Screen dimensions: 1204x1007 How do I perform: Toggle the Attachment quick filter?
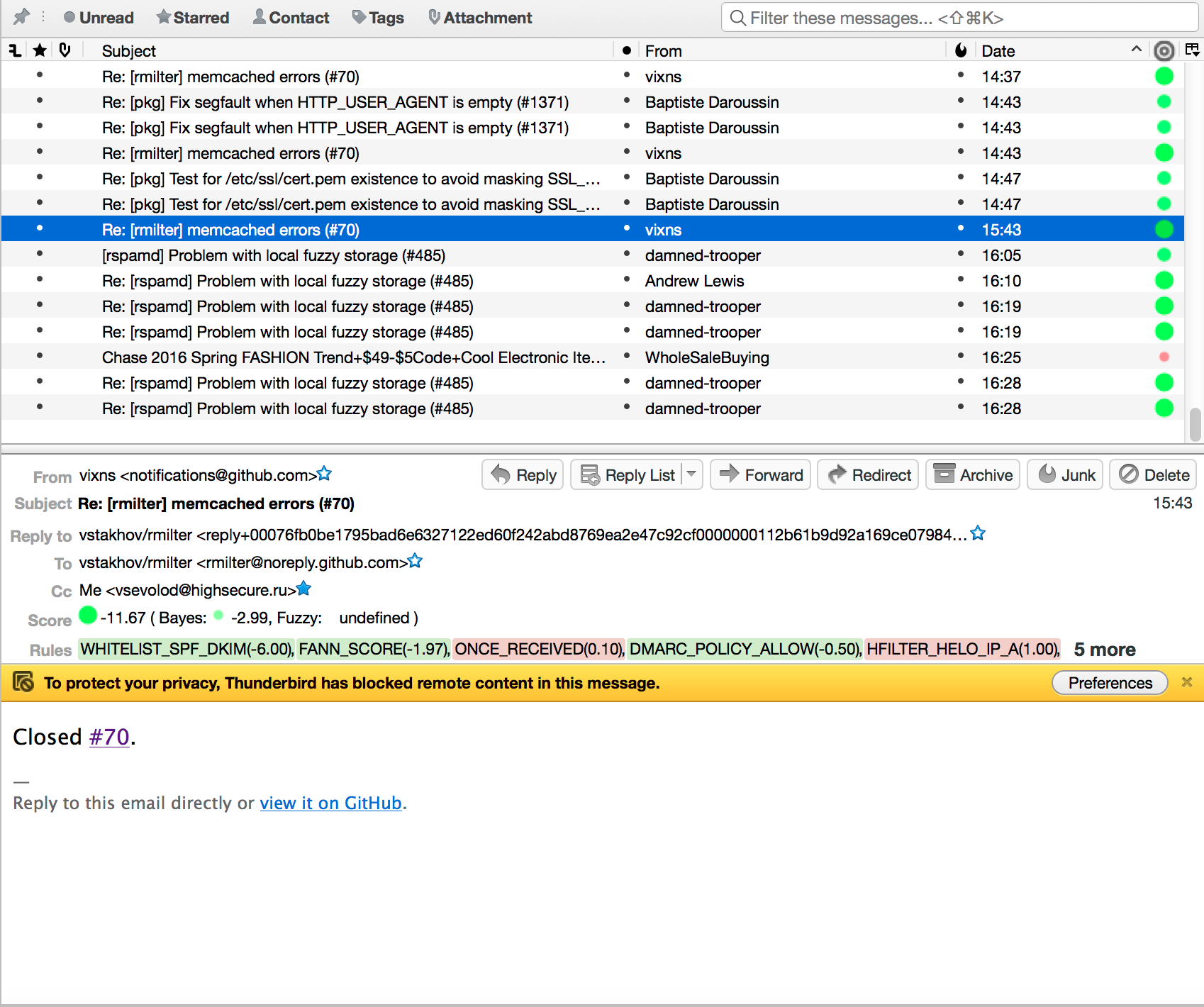pos(480,18)
